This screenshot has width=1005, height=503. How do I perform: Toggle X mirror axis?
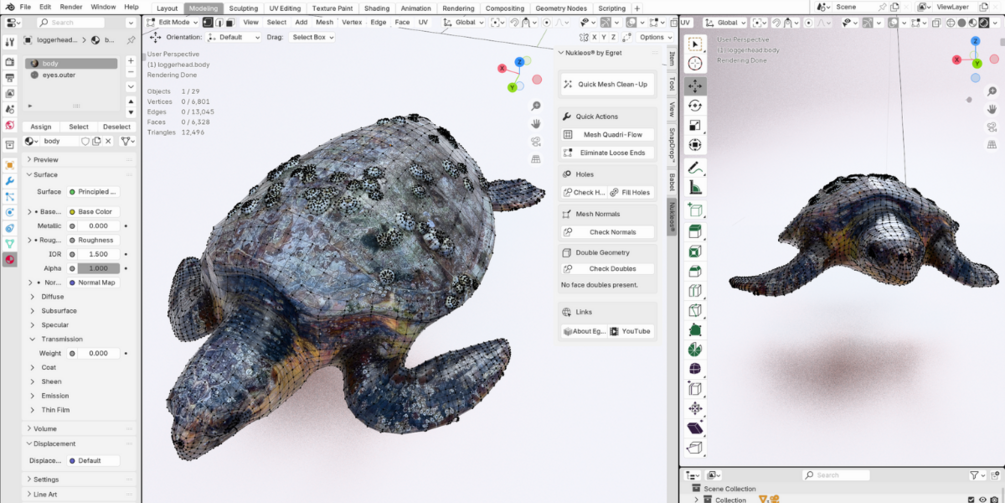tap(595, 37)
